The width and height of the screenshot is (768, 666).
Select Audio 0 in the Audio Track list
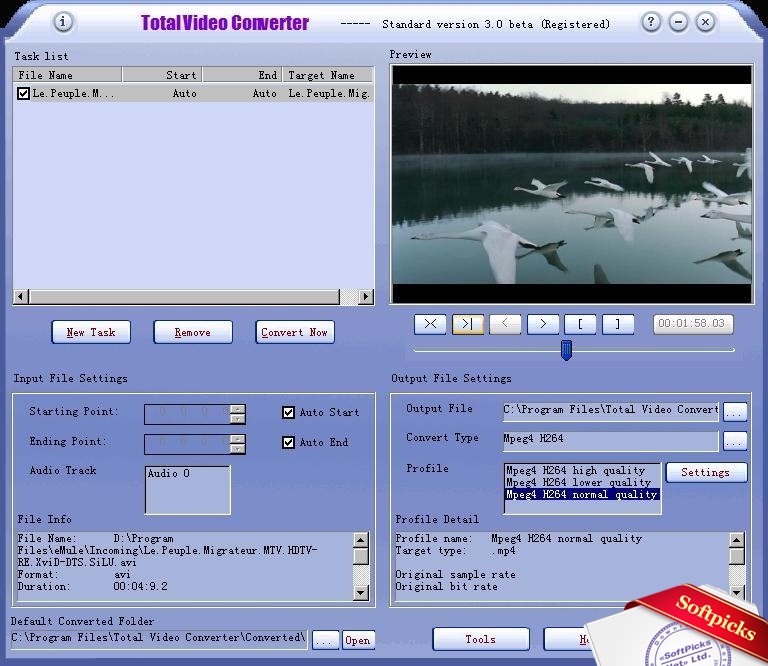169,474
